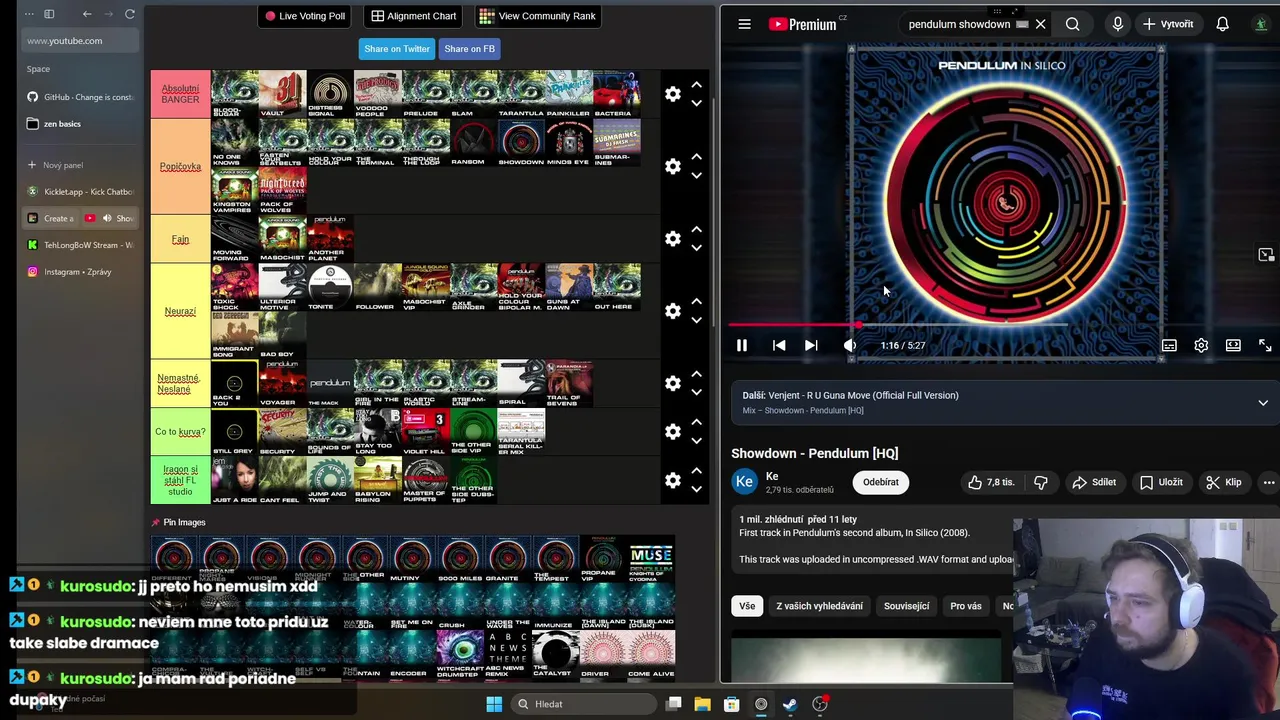
Task: Move Neurazí tier up
Action: click(696, 302)
